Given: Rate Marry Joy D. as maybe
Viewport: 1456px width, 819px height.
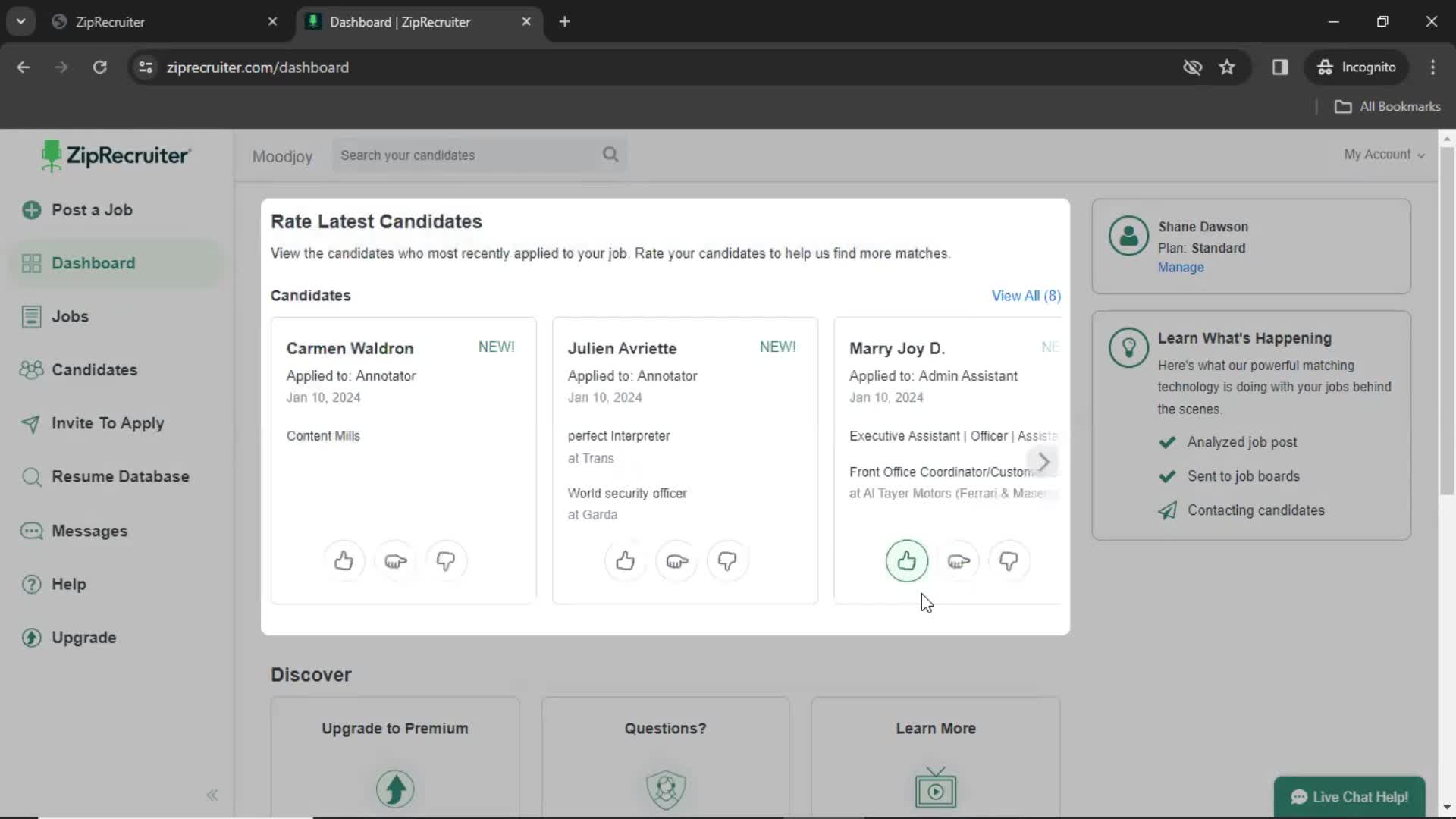Looking at the screenshot, I should point(959,561).
